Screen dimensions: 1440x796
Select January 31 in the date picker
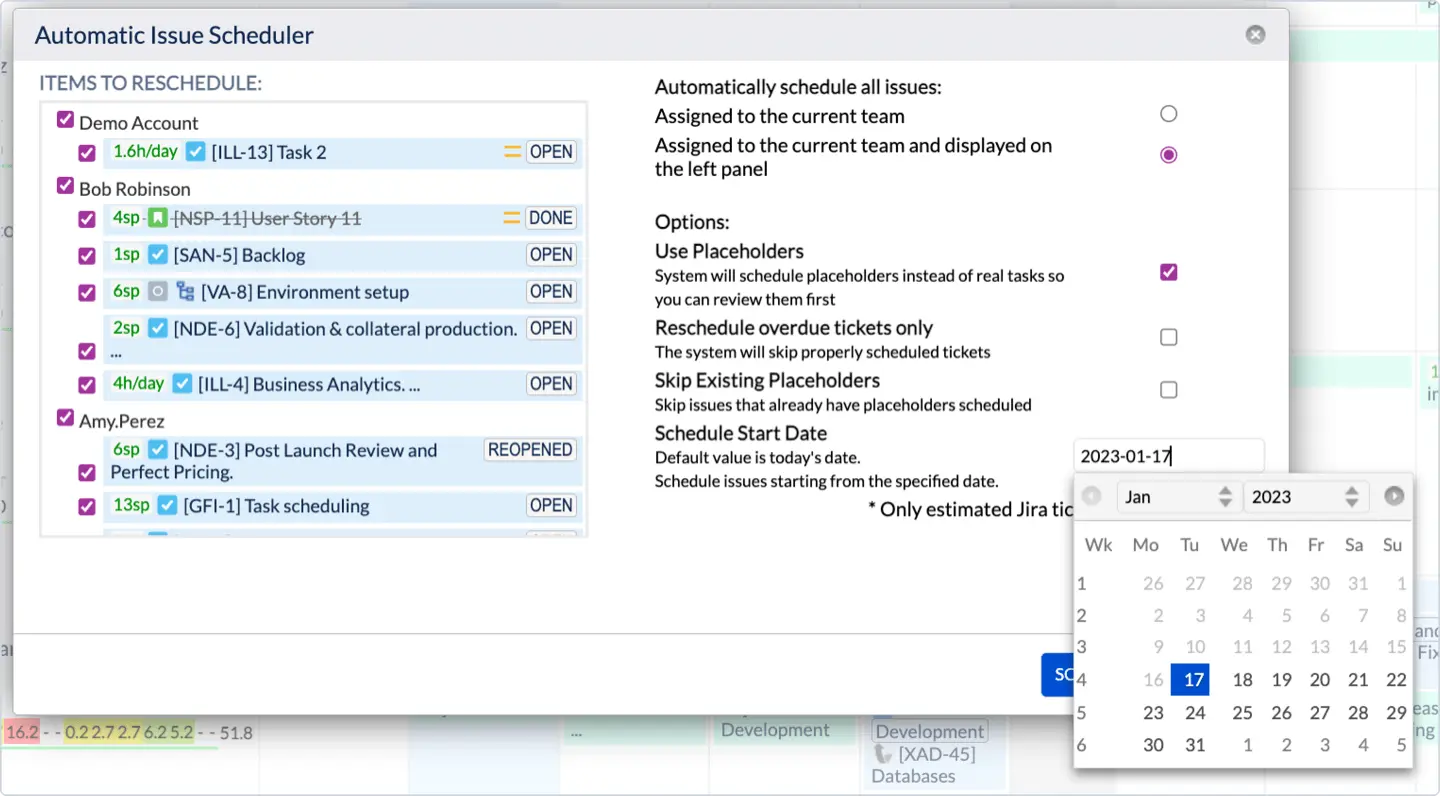(x=1194, y=745)
